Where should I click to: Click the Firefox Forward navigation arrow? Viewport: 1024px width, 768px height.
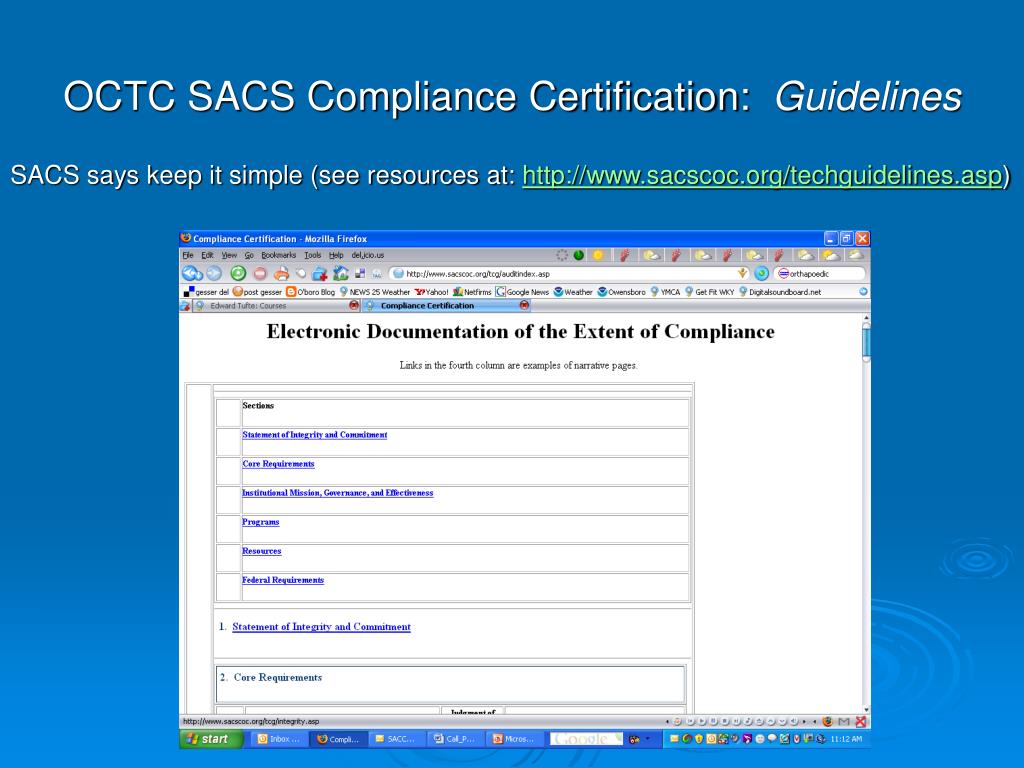(x=214, y=274)
